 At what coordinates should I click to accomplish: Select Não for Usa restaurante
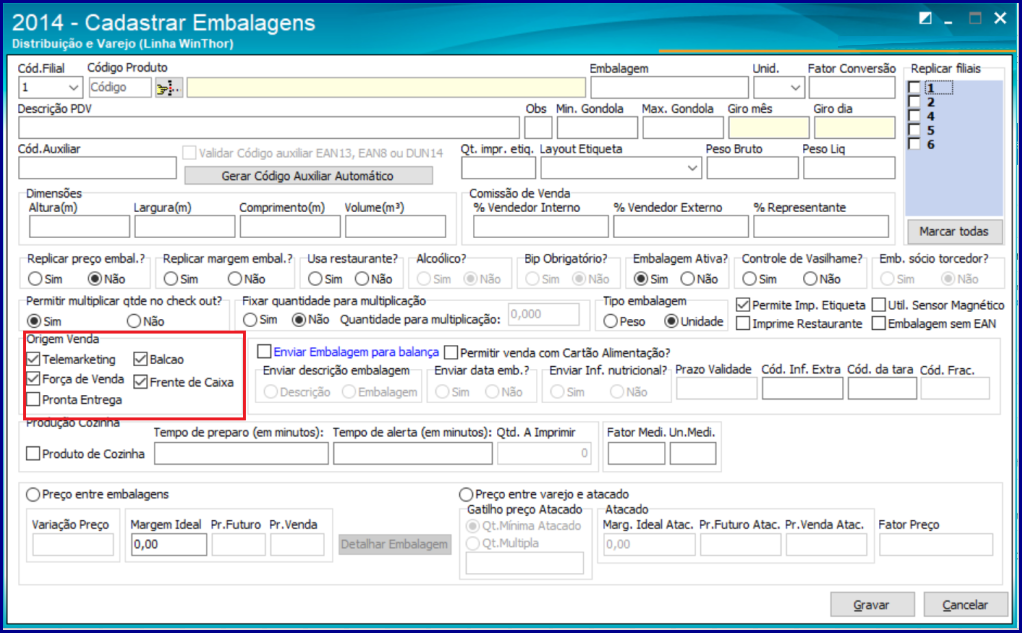click(x=362, y=279)
